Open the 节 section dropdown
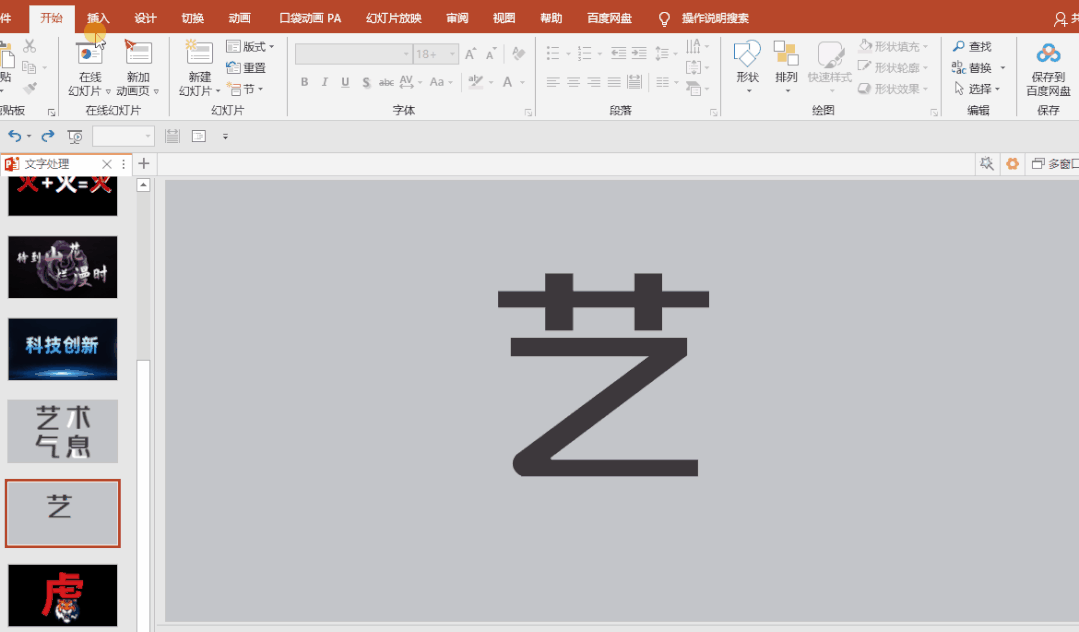The image size is (1079, 632). pos(245,89)
